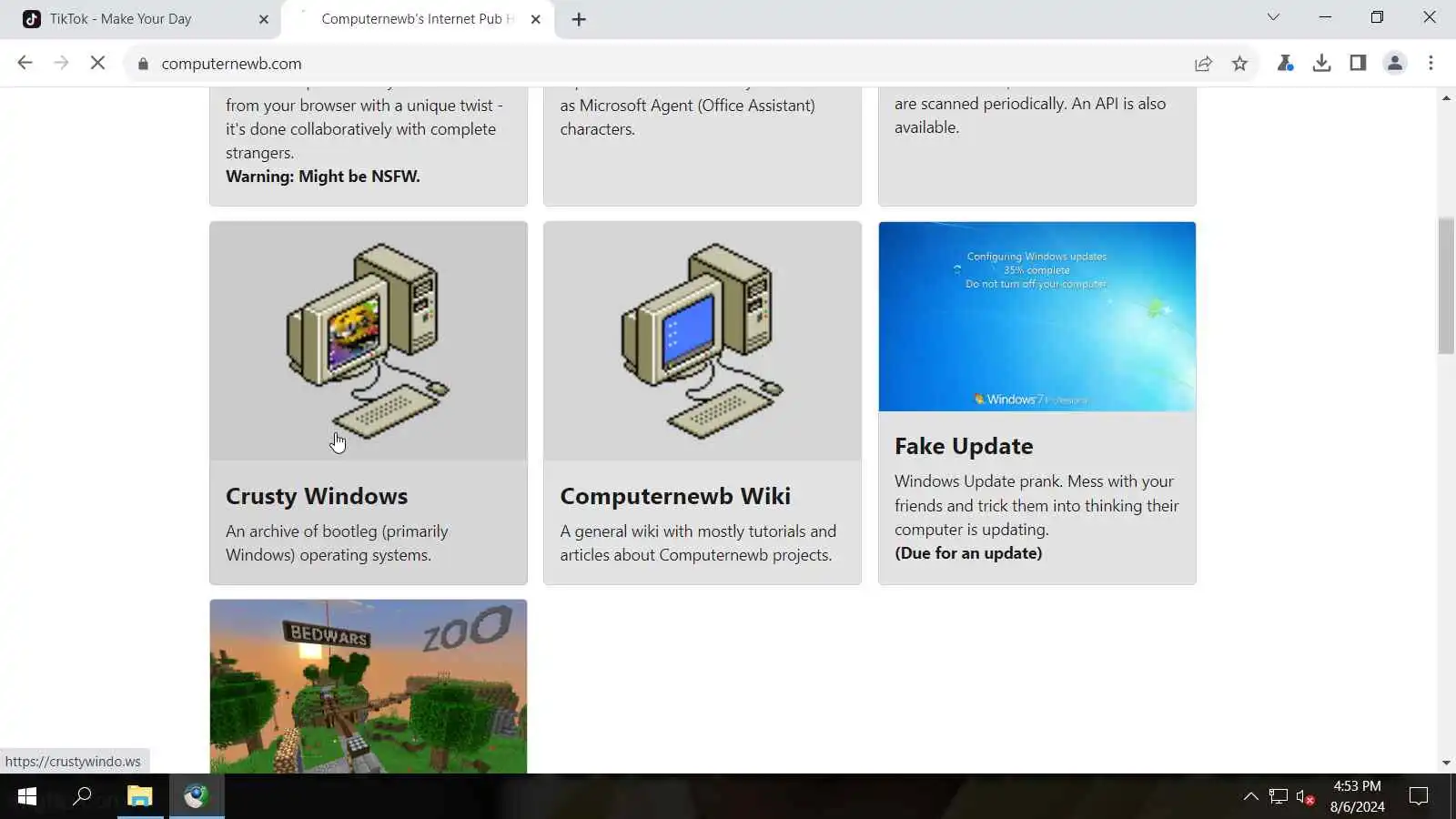Toggle the browser side panel

tap(1358, 63)
